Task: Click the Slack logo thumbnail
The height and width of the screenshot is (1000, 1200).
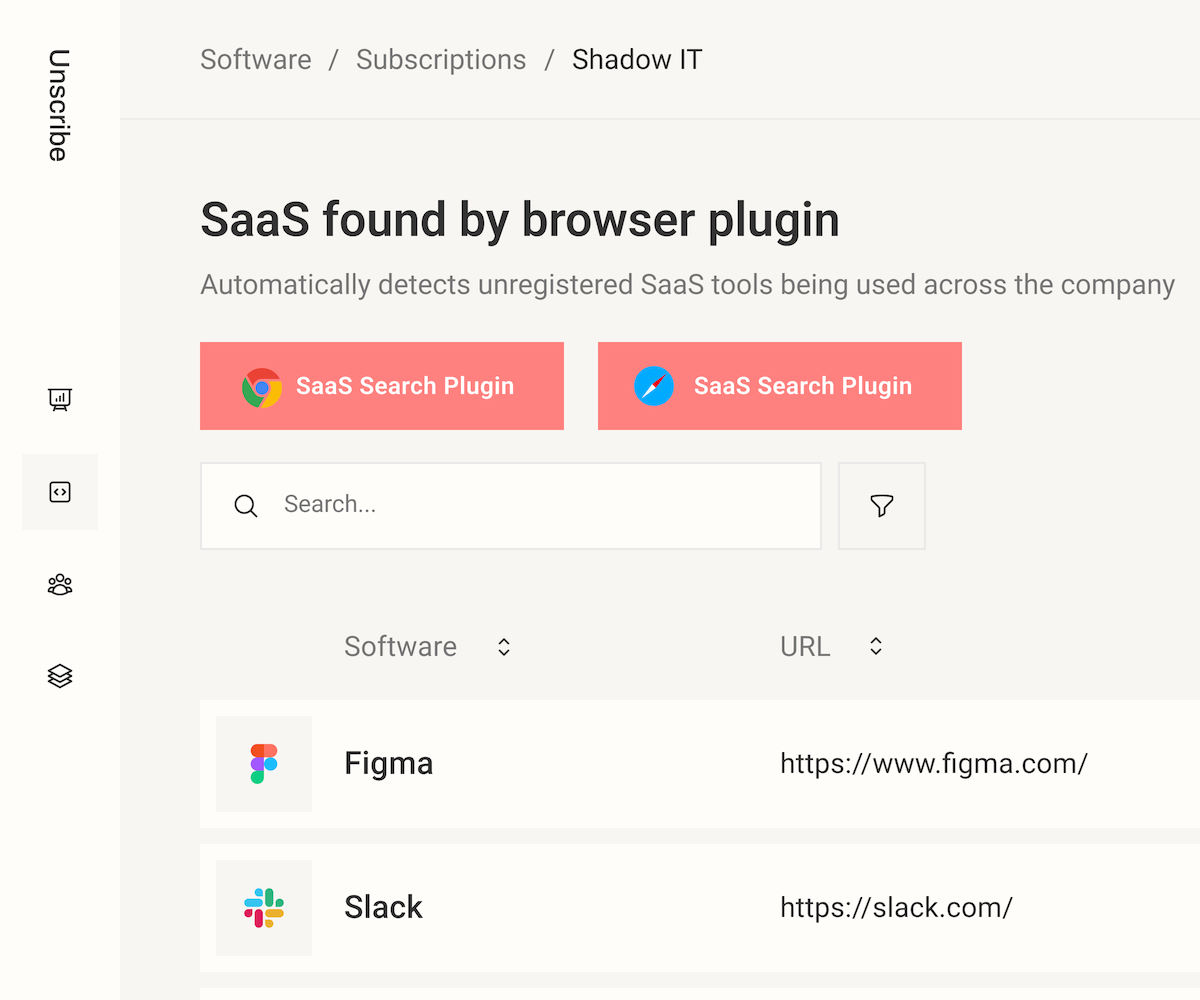Action: click(x=263, y=907)
